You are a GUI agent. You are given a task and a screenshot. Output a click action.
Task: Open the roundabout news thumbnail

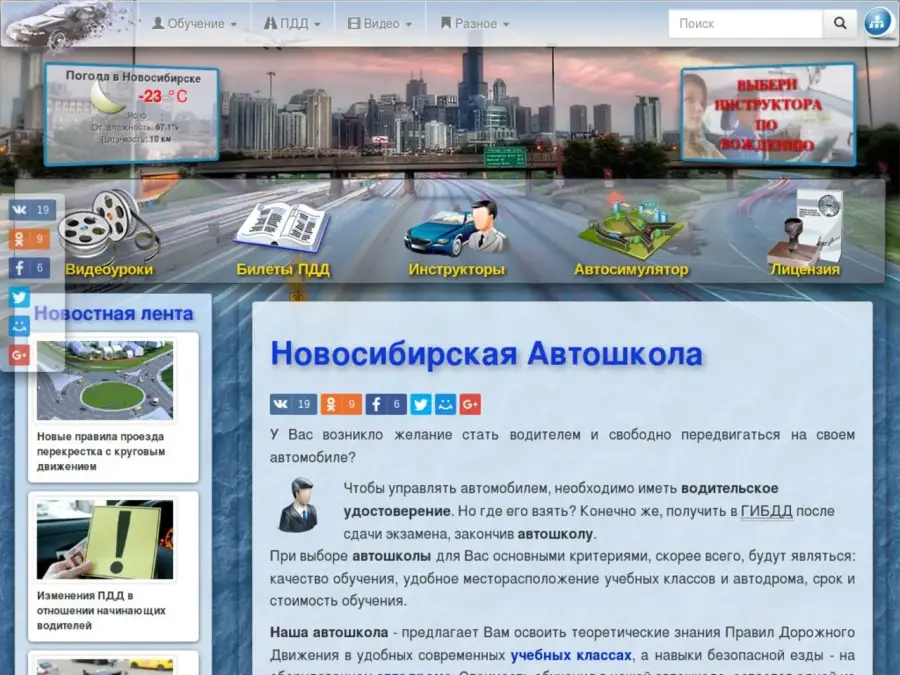(x=105, y=380)
